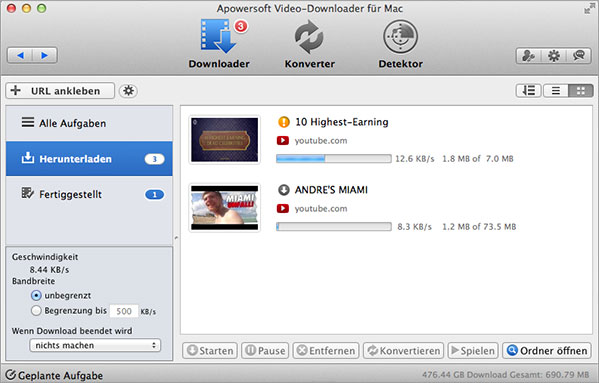Click the 10 Highest-Earning video thumbnail
Image resolution: width=599 pixels, height=383 pixels.
pos(225,140)
